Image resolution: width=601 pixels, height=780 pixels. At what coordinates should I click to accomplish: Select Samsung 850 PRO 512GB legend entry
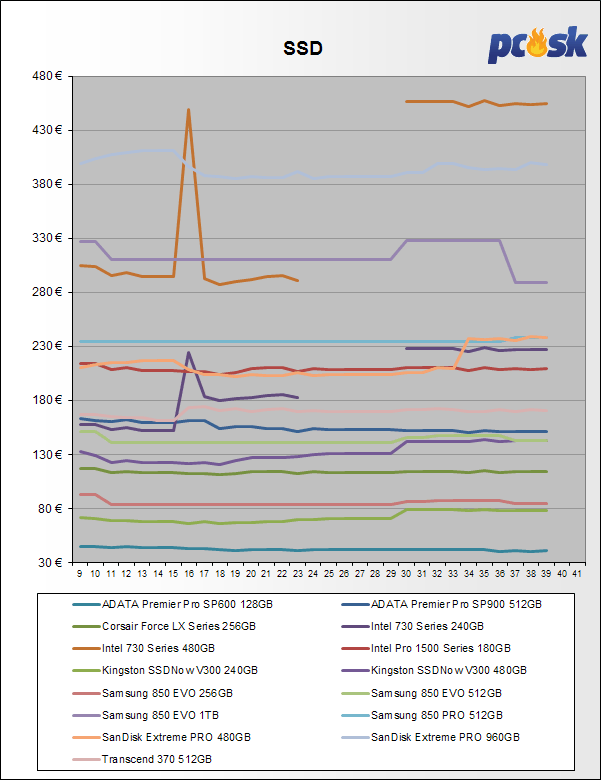tap(422, 715)
